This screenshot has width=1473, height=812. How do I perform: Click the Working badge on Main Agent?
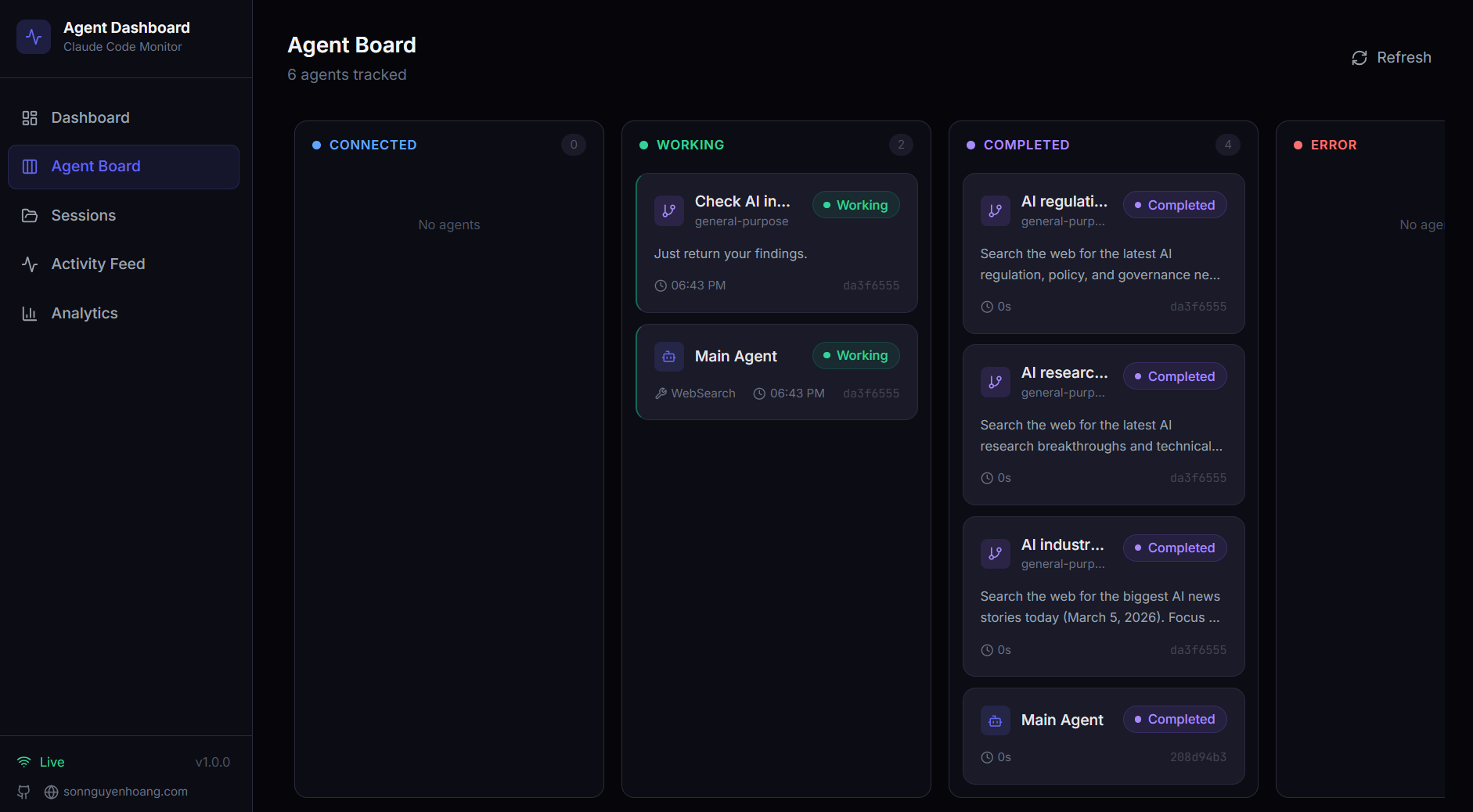pos(855,355)
